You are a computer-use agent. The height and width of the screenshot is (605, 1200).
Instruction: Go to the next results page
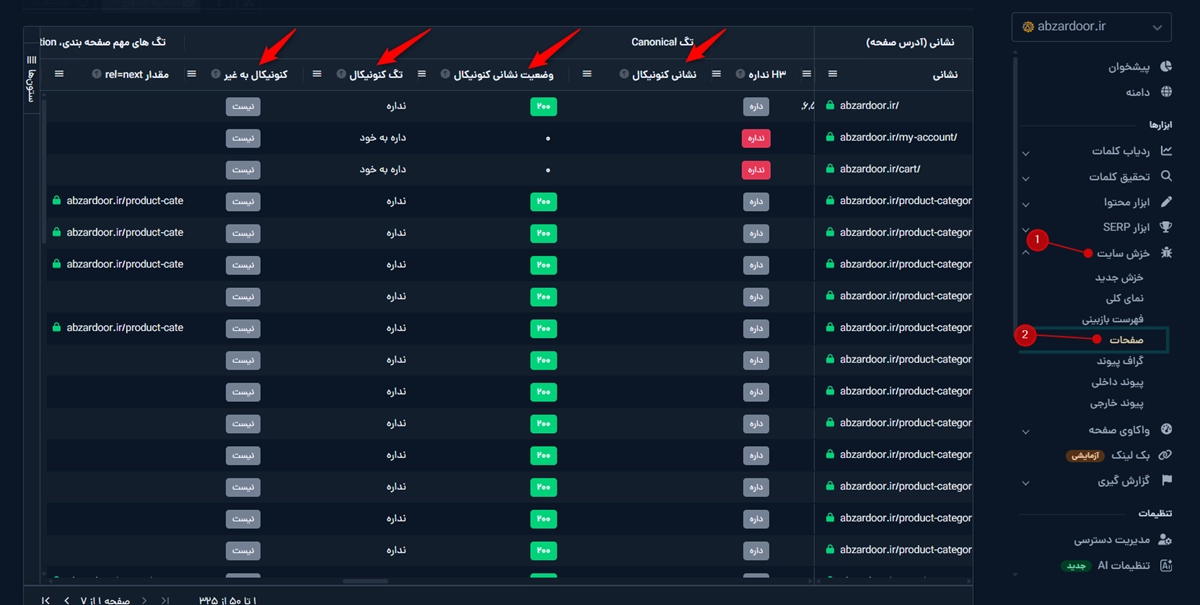66,599
